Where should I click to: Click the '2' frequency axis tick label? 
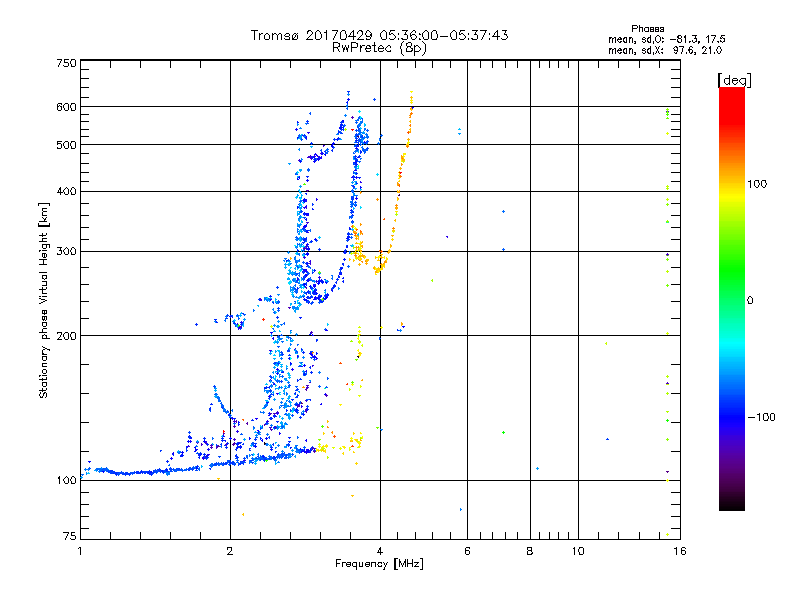(x=230, y=551)
